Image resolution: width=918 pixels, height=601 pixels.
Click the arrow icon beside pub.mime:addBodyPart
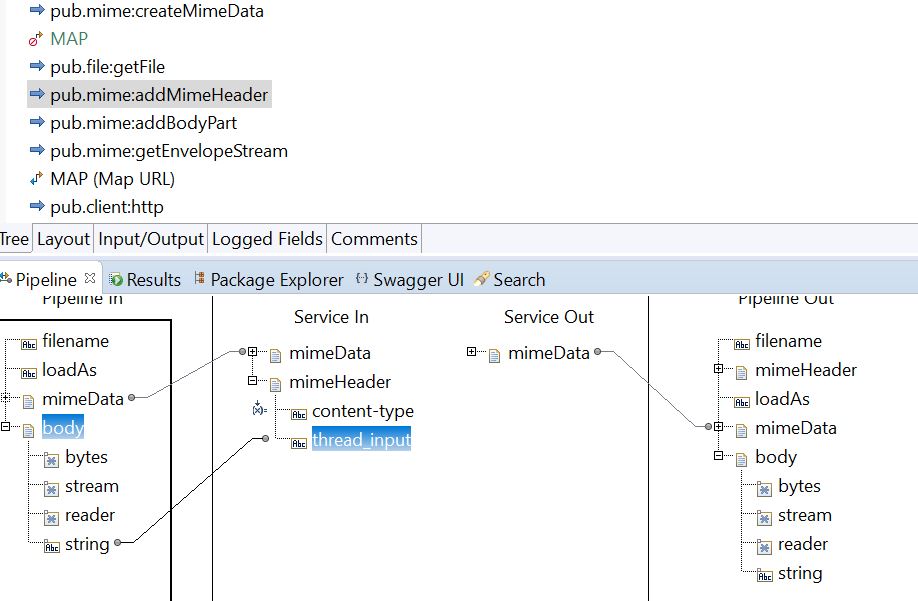[37, 122]
